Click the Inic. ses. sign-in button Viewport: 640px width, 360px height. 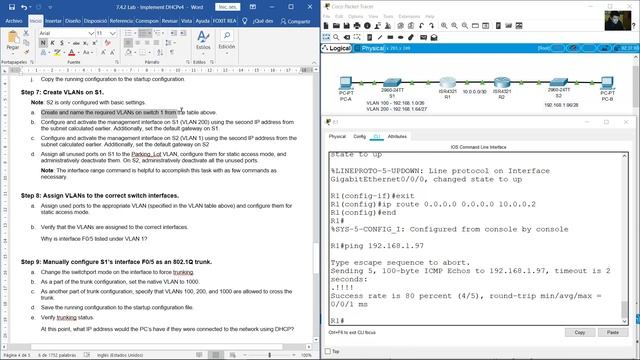point(227,7)
